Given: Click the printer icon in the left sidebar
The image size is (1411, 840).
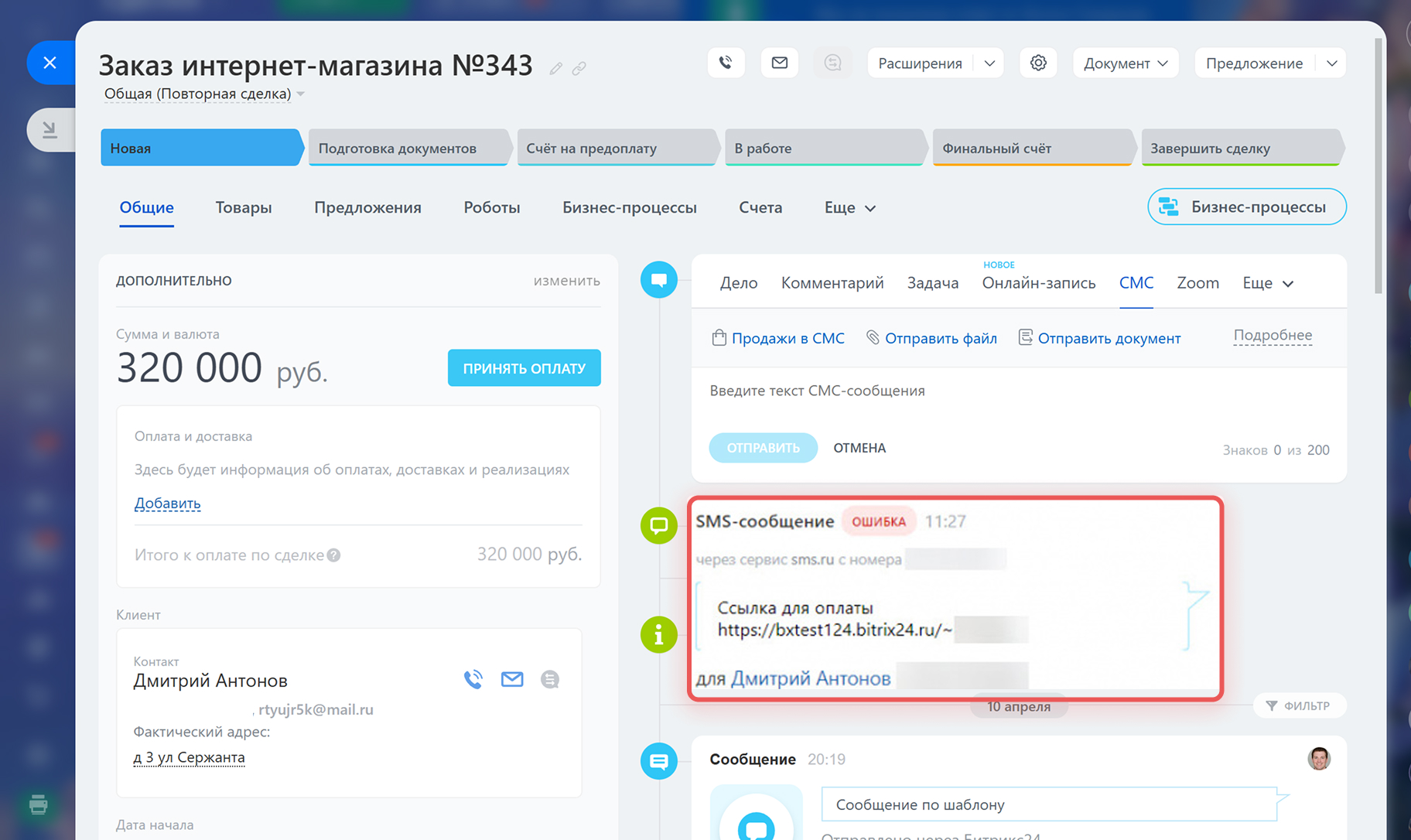Looking at the screenshot, I should (x=38, y=804).
